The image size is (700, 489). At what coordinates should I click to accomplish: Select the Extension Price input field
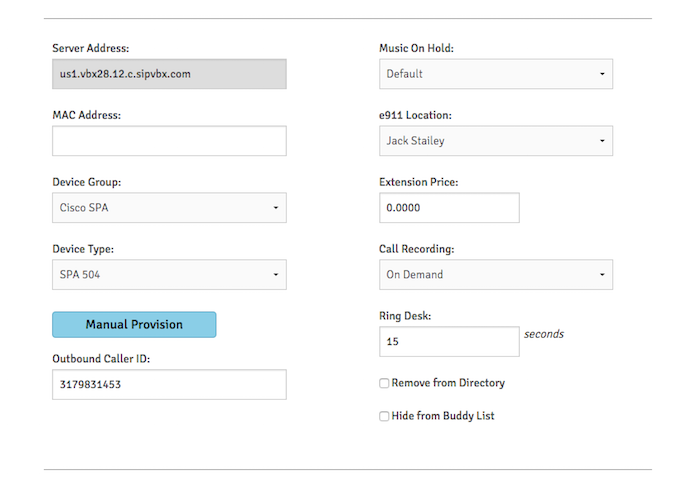click(x=449, y=208)
